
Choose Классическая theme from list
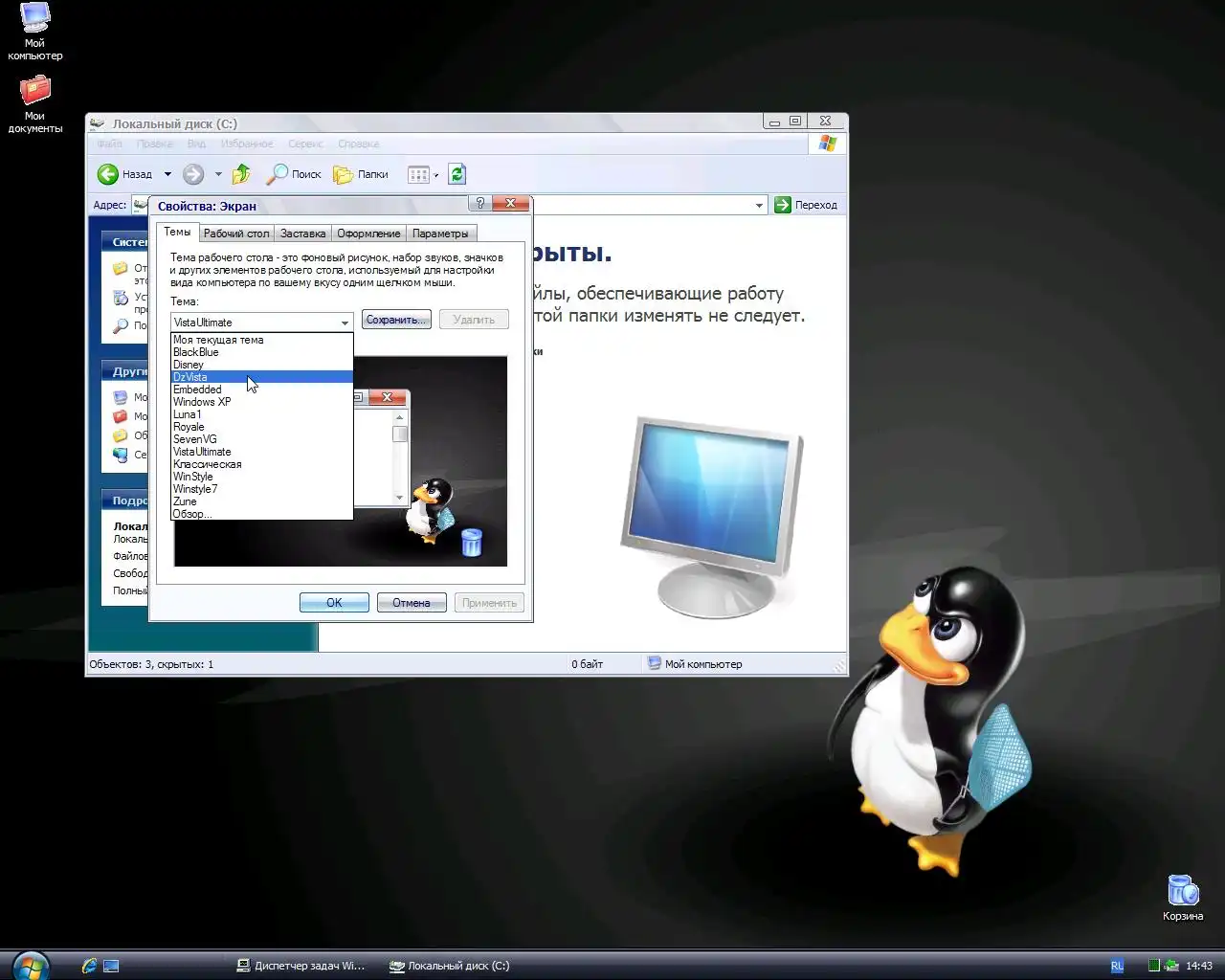pyautogui.click(x=262, y=464)
